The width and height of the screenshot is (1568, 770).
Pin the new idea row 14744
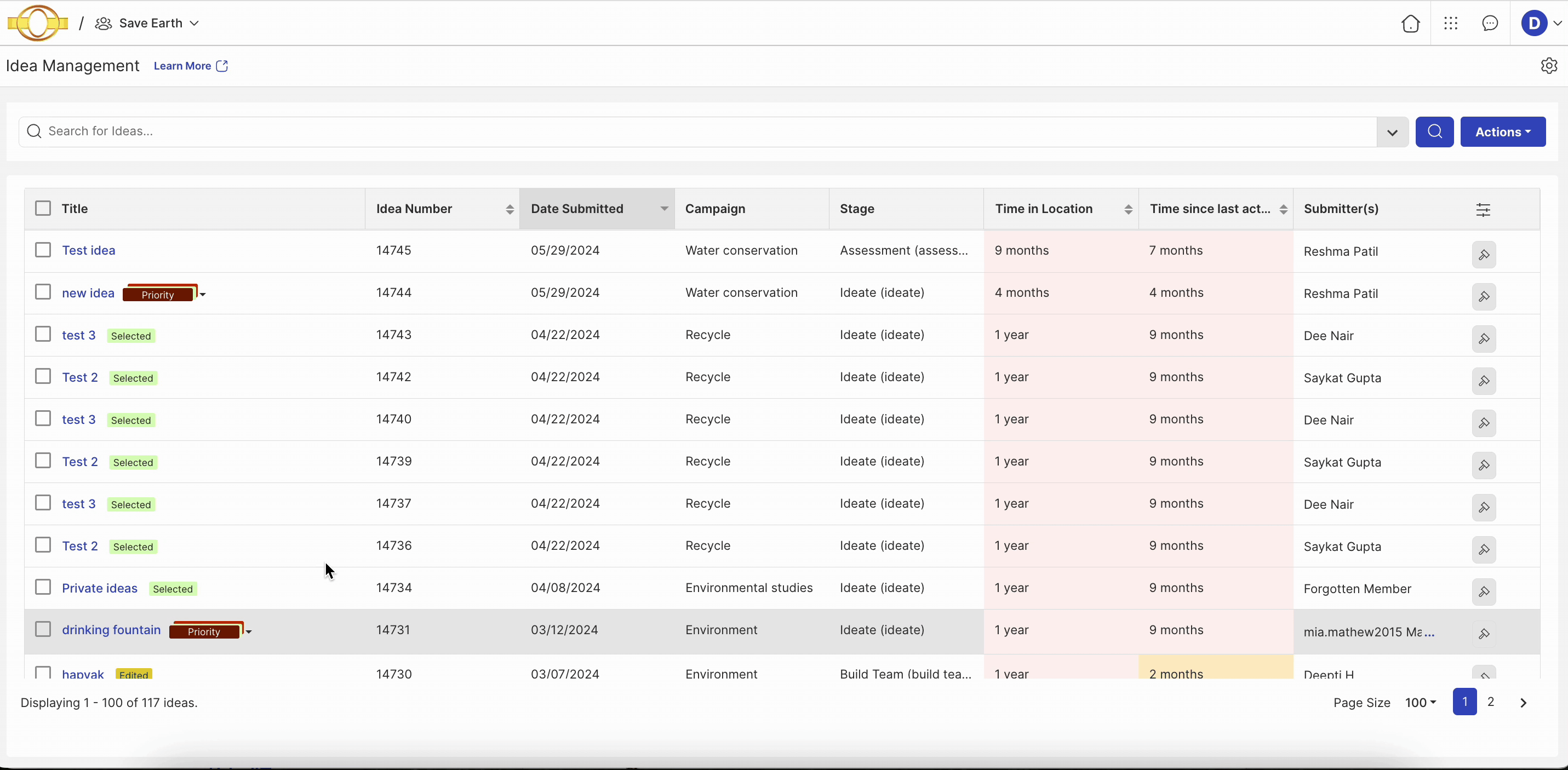[1484, 296]
